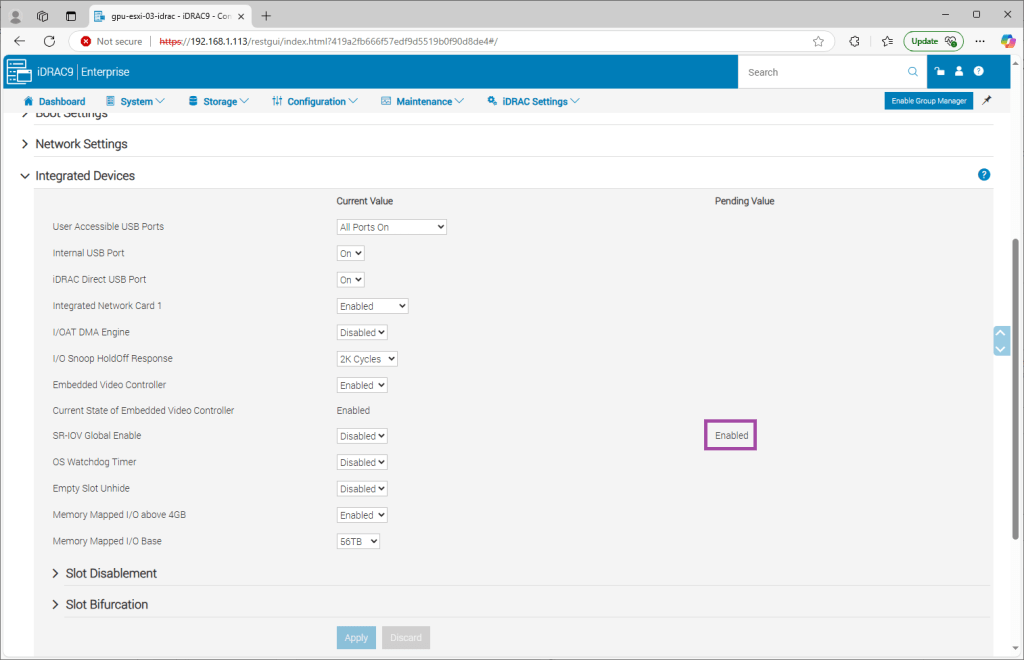Click the Edge Copilot icon
Screen dimensions: 1024x660
tap(1008, 41)
